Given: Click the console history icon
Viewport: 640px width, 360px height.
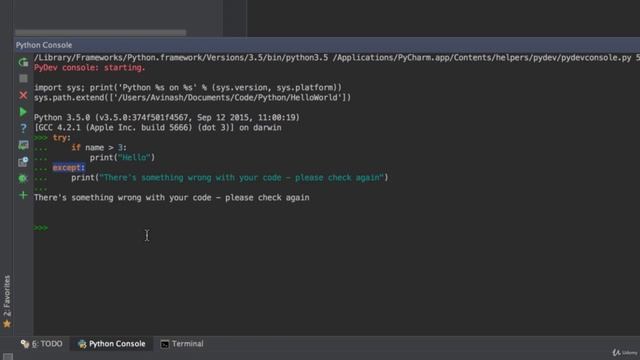Looking at the screenshot, I should pos(23,162).
